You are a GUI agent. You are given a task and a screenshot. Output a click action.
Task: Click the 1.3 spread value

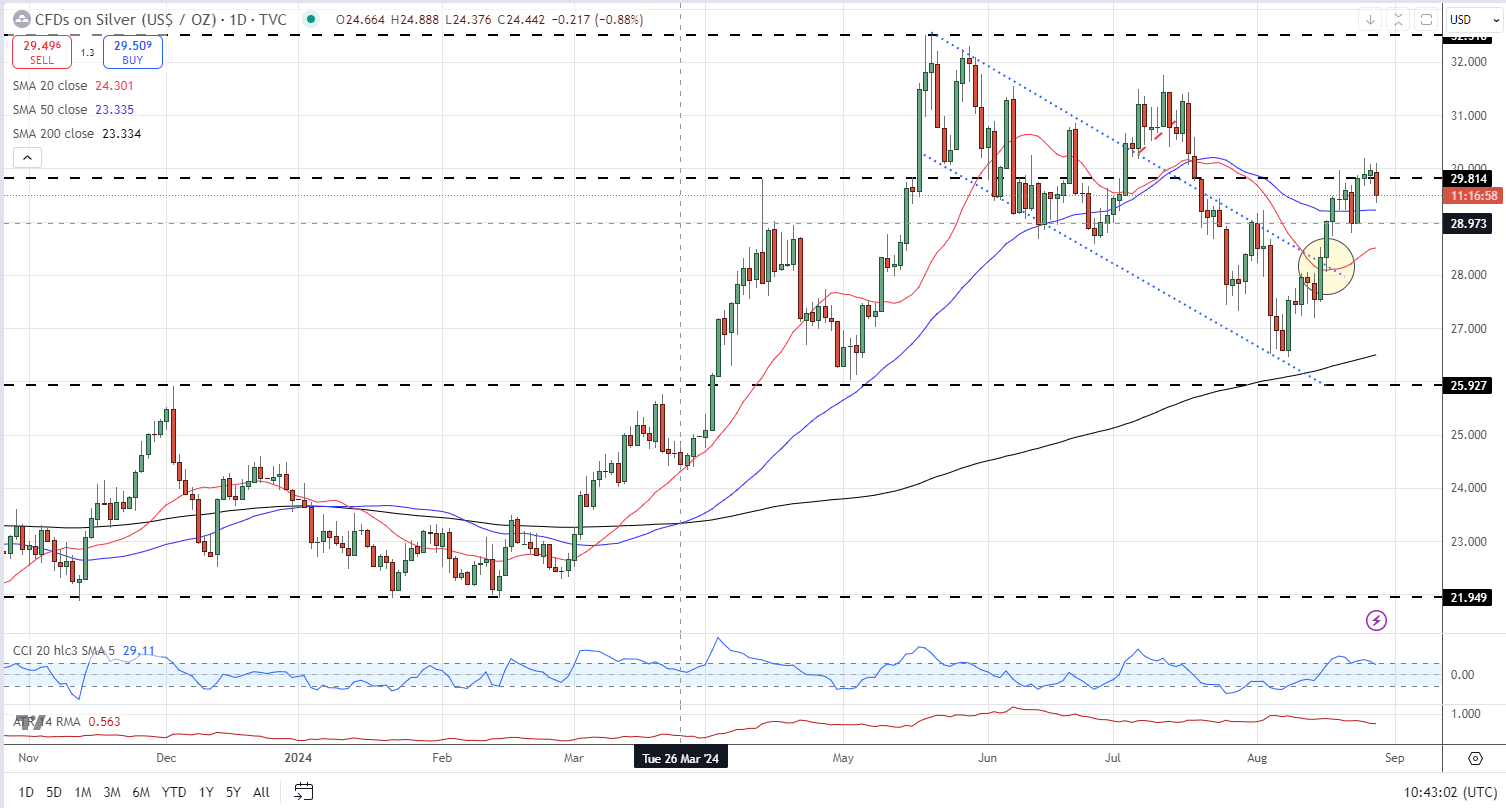[x=87, y=52]
